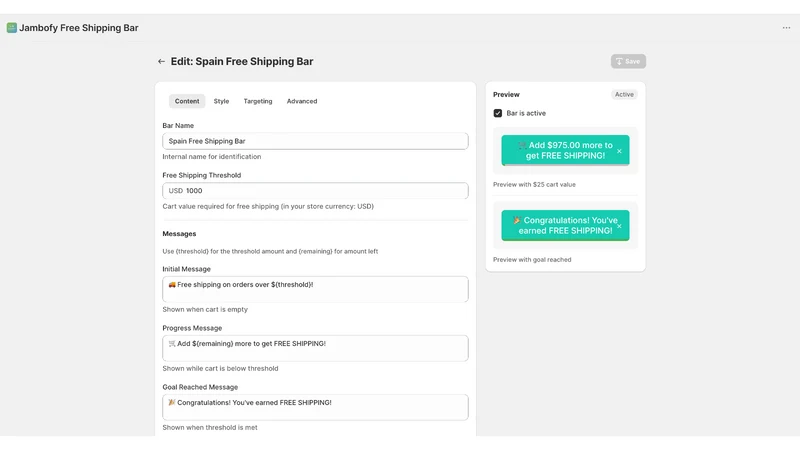
Task: Click 'Shown when threshold is met' hint
Action: tap(210, 428)
